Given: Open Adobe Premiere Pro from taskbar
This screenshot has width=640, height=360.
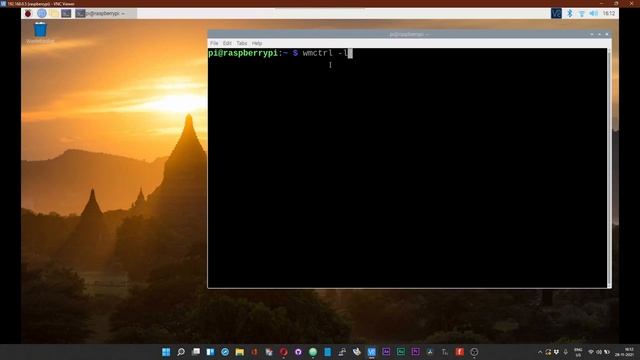Looking at the screenshot, I should (416, 352).
